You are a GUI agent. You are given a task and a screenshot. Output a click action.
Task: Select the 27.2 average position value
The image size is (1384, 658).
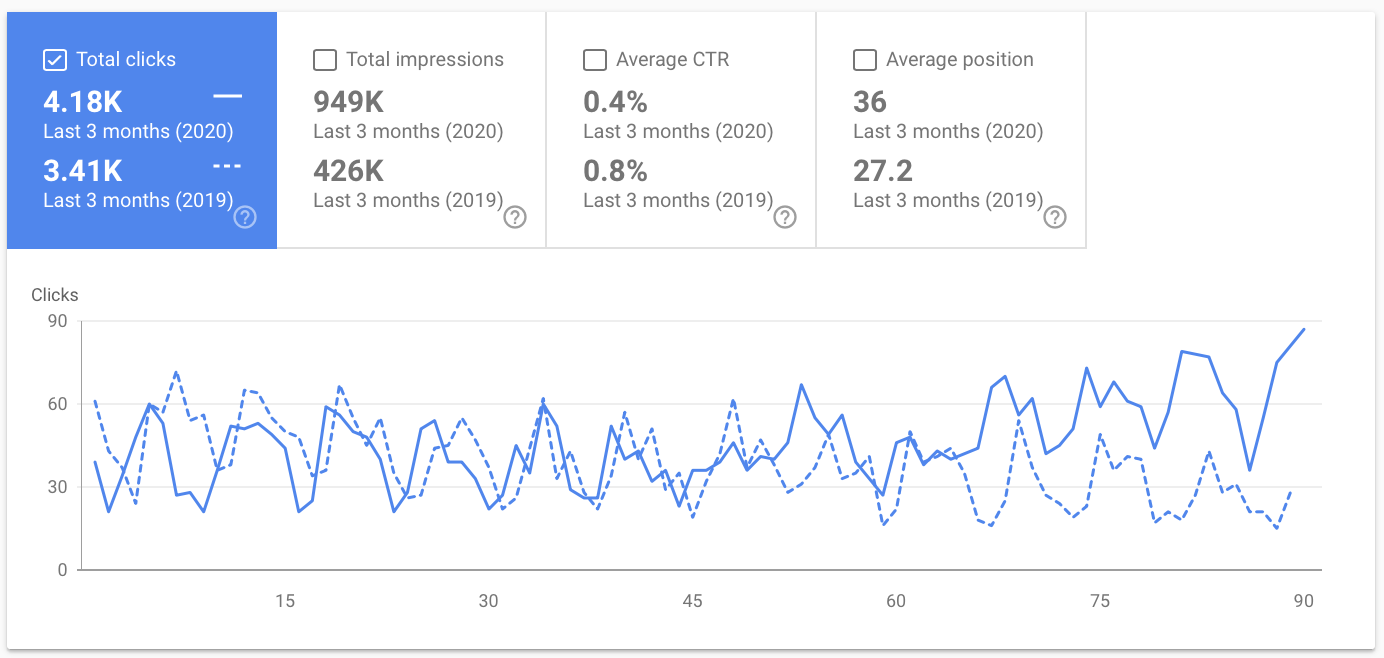tap(883, 171)
